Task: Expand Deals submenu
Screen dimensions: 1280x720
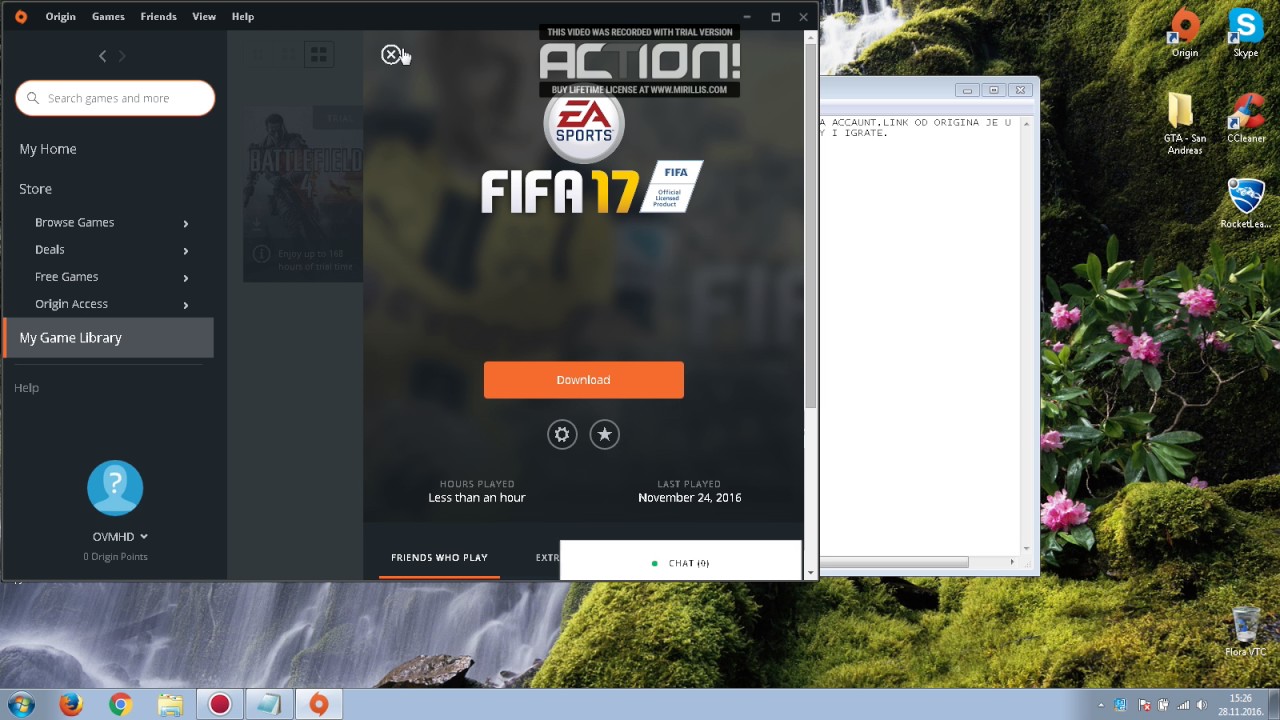Action: coord(185,250)
